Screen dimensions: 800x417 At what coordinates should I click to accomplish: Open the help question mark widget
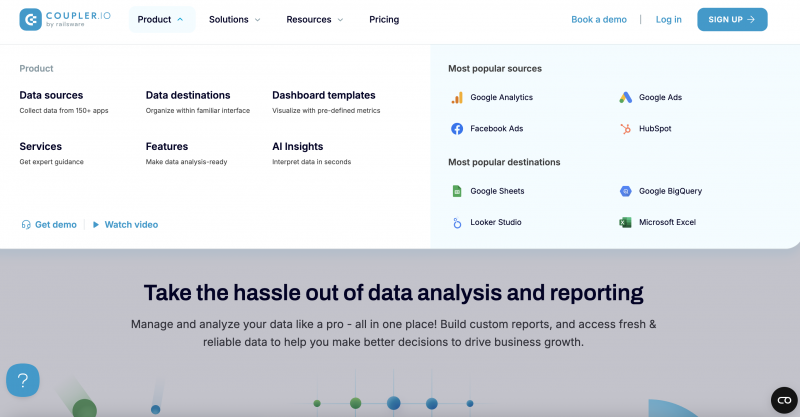point(23,380)
